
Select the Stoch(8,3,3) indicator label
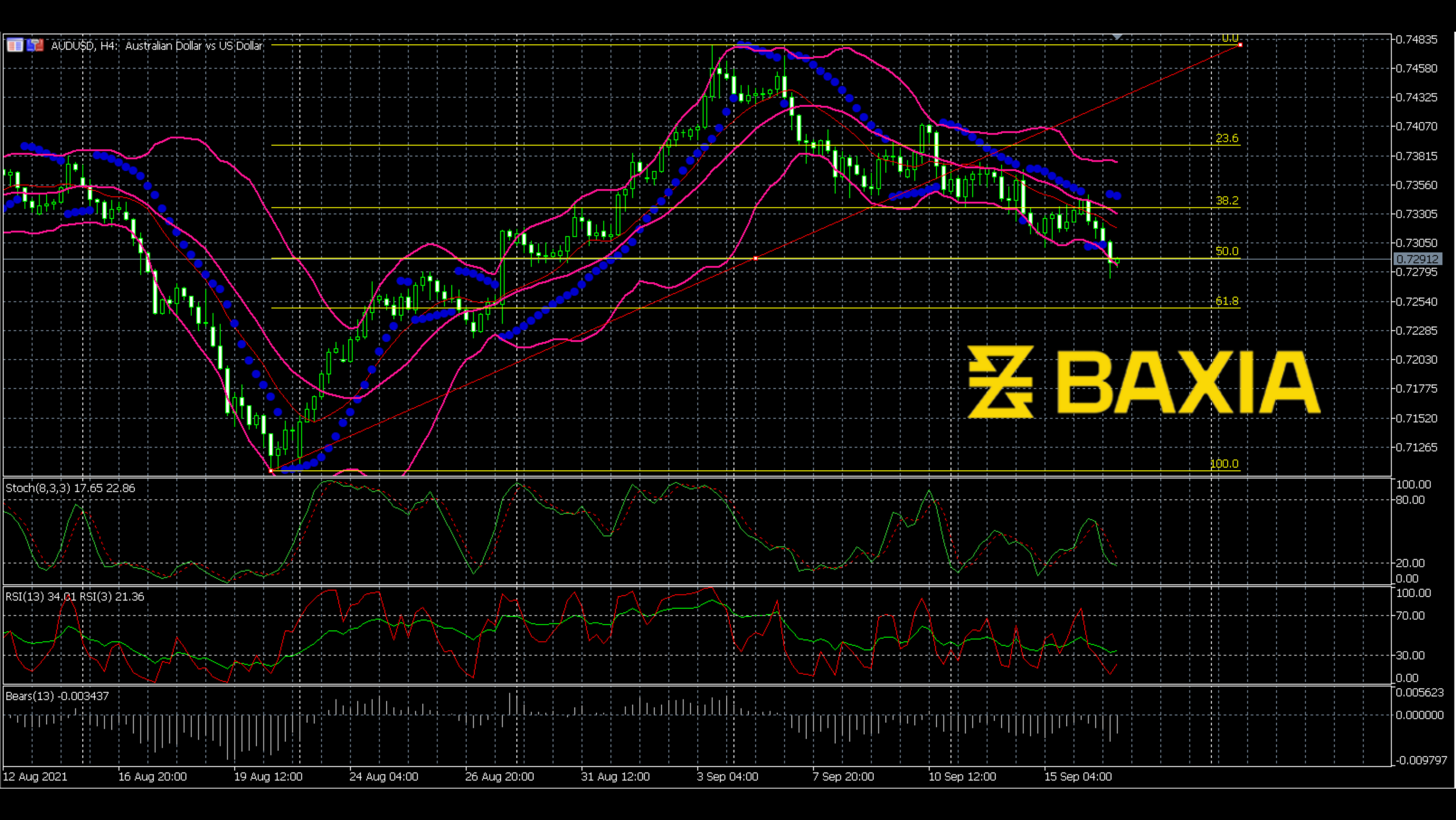tap(69, 488)
